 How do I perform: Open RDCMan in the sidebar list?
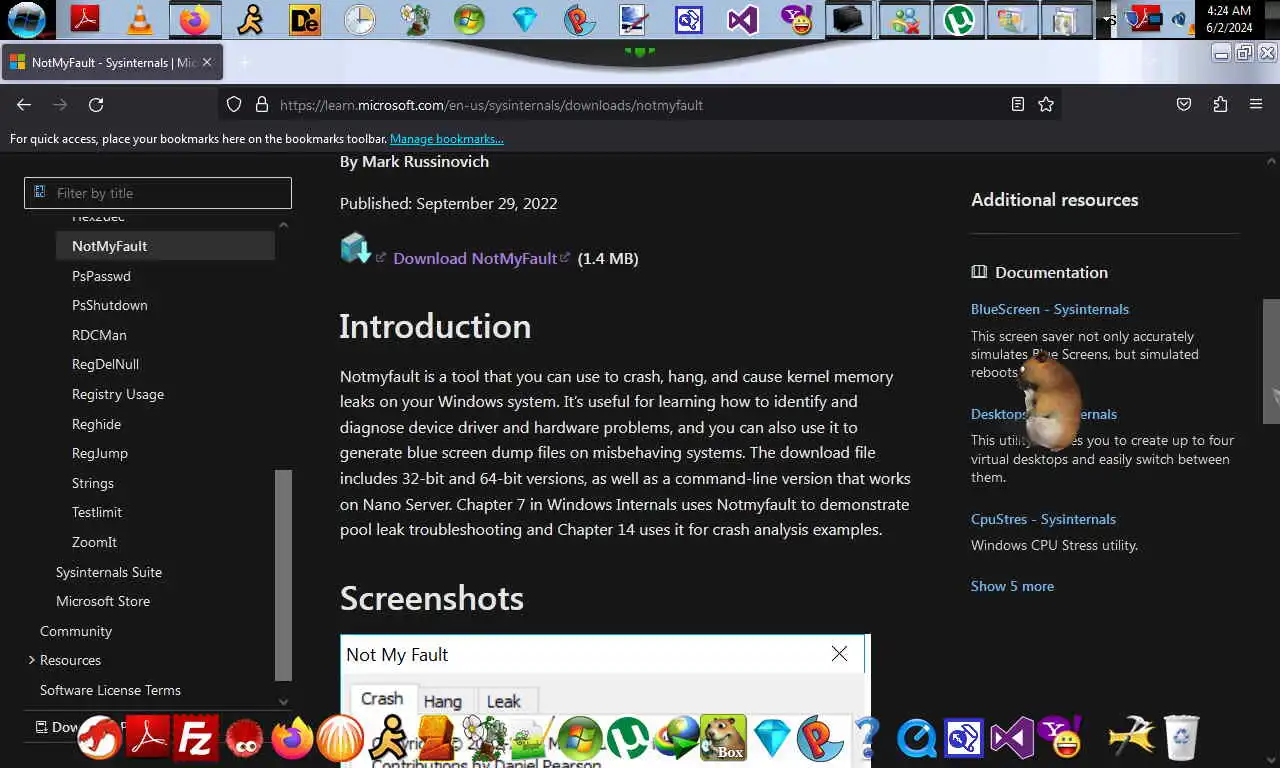pyautogui.click(x=99, y=335)
